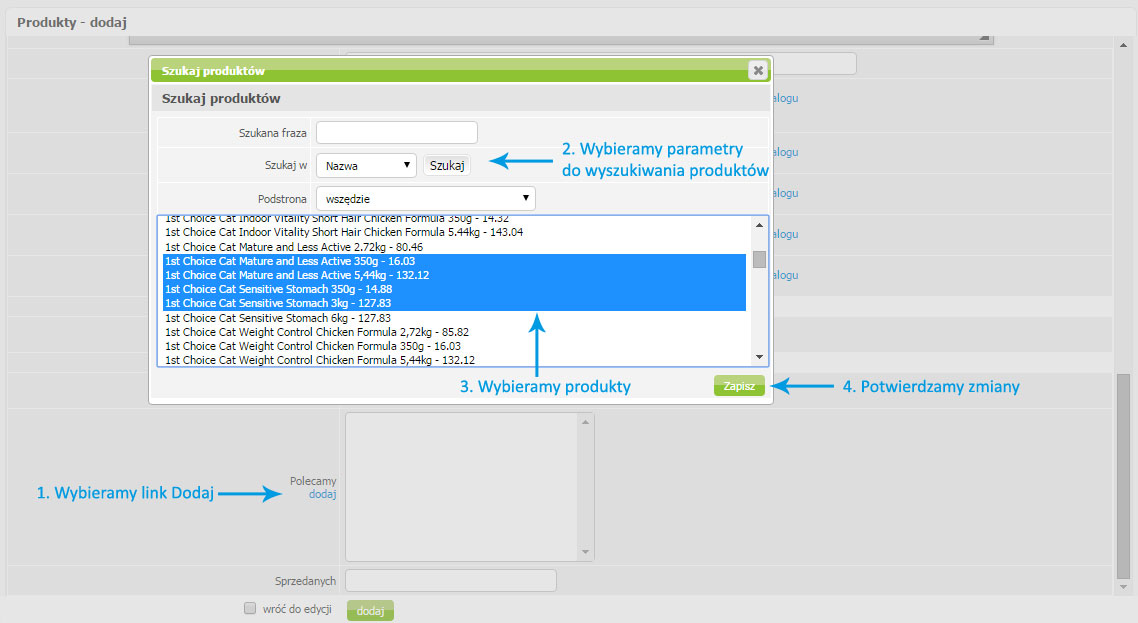Click the green Zapisz button
The image size is (1138, 623).
pyautogui.click(x=739, y=386)
